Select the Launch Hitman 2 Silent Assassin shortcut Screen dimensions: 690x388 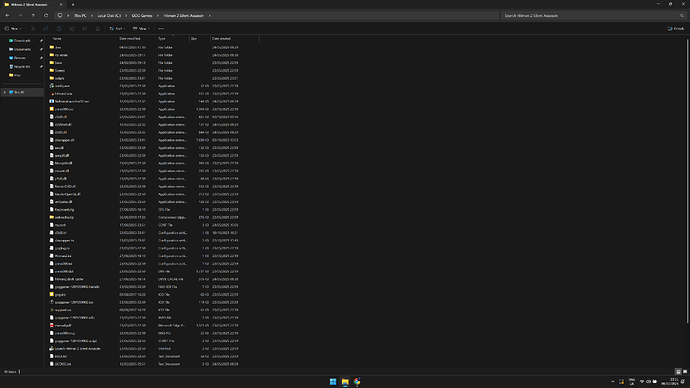click(x=75, y=348)
